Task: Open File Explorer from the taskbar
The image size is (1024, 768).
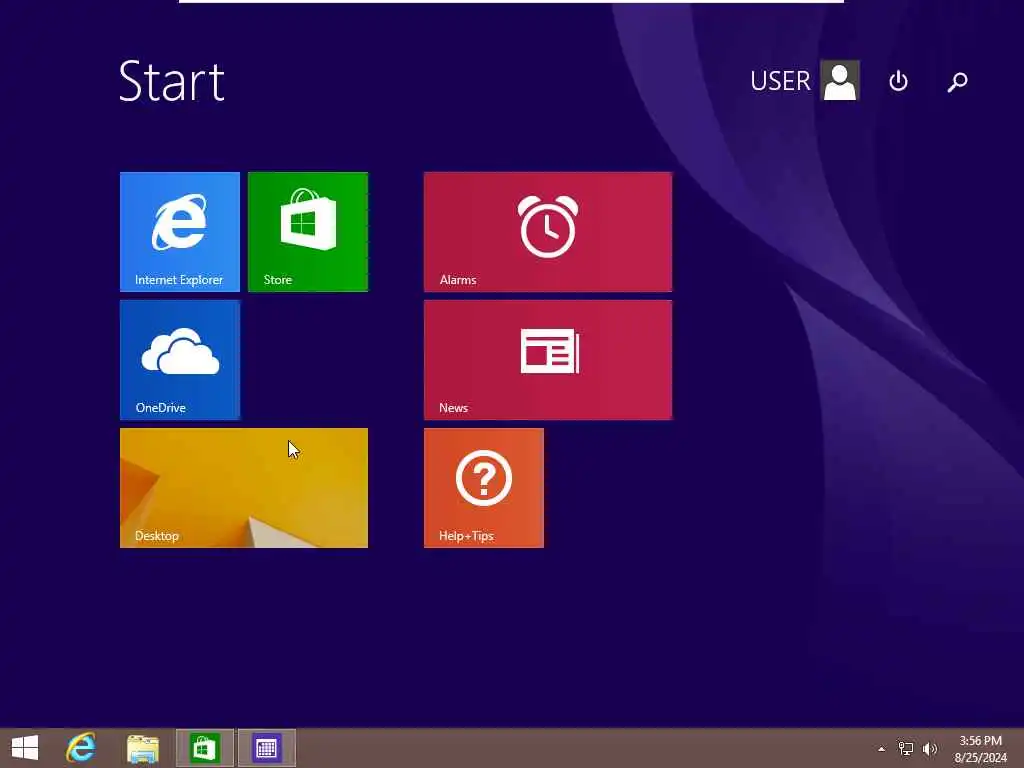Action: (142, 748)
